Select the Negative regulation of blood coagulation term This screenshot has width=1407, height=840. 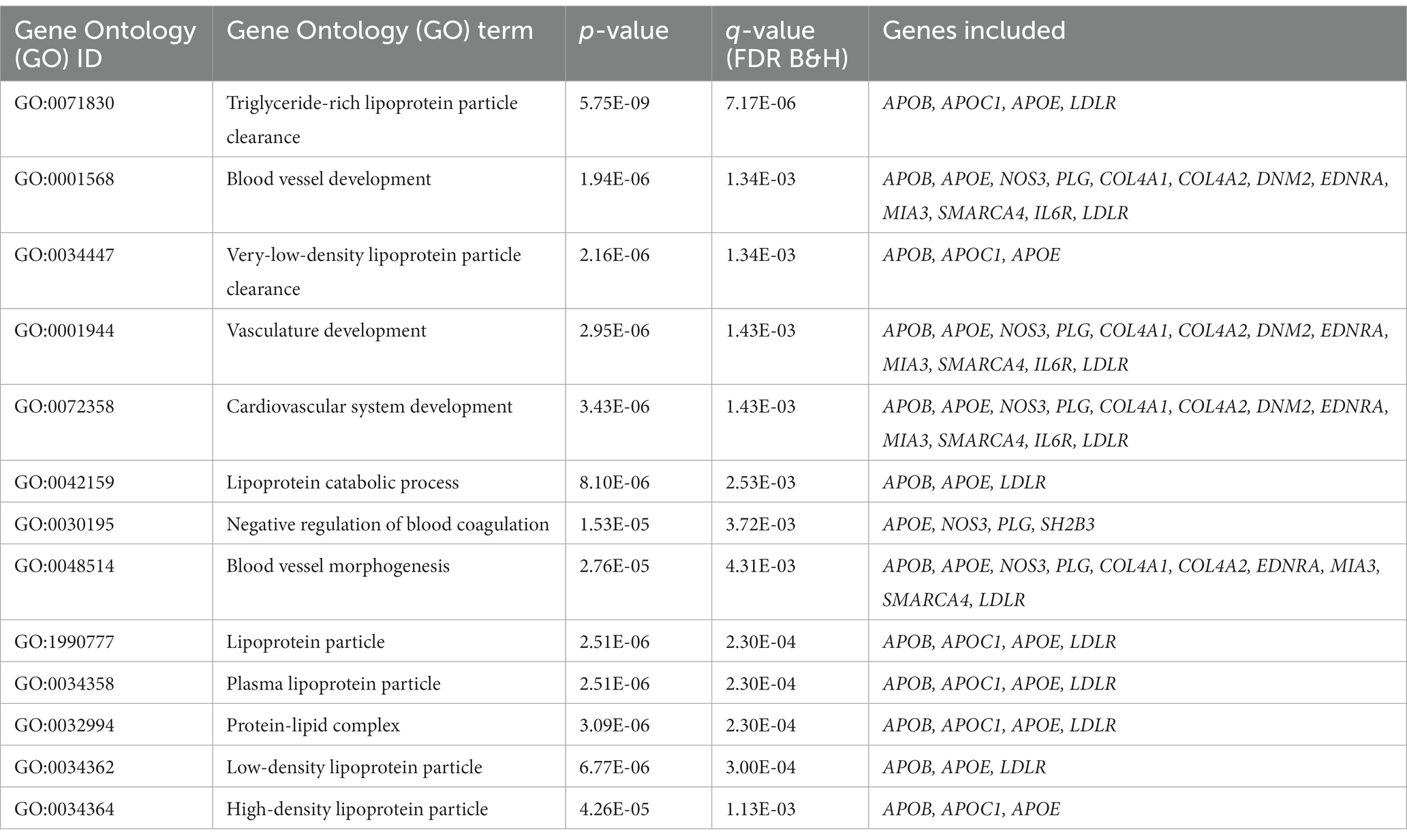click(x=388, y=524)
